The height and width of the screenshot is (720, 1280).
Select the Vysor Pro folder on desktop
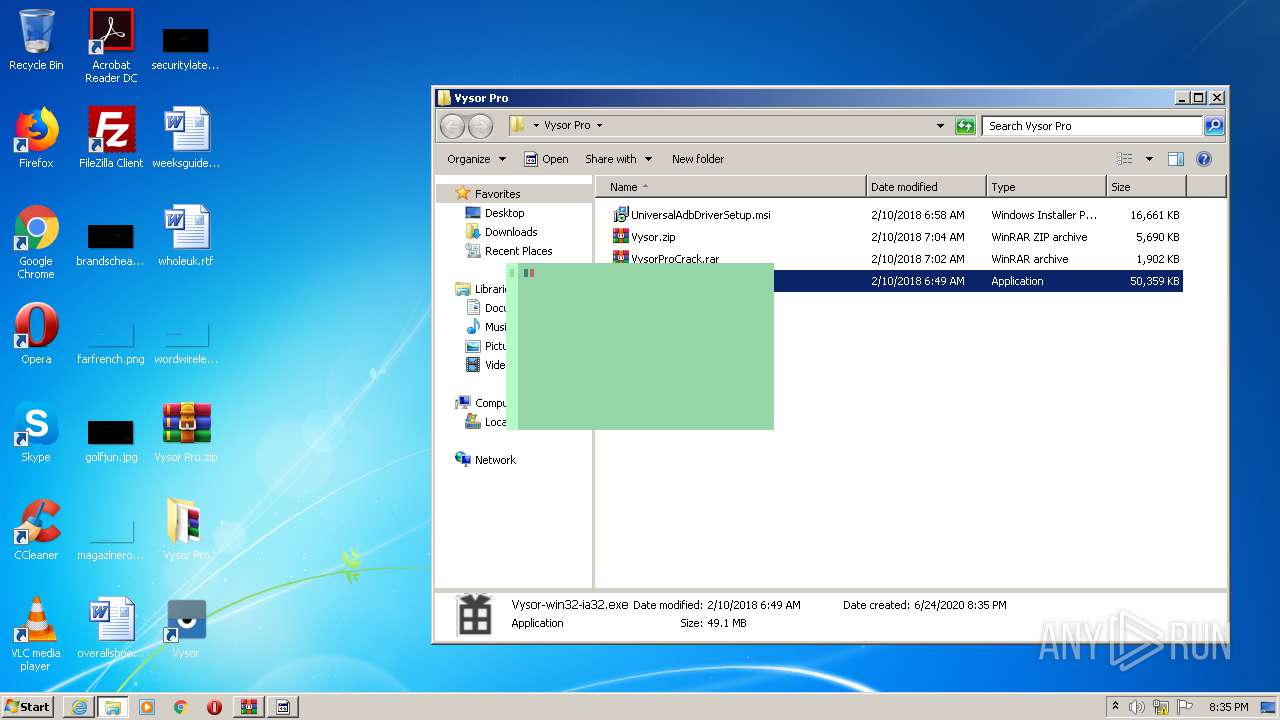186,530
